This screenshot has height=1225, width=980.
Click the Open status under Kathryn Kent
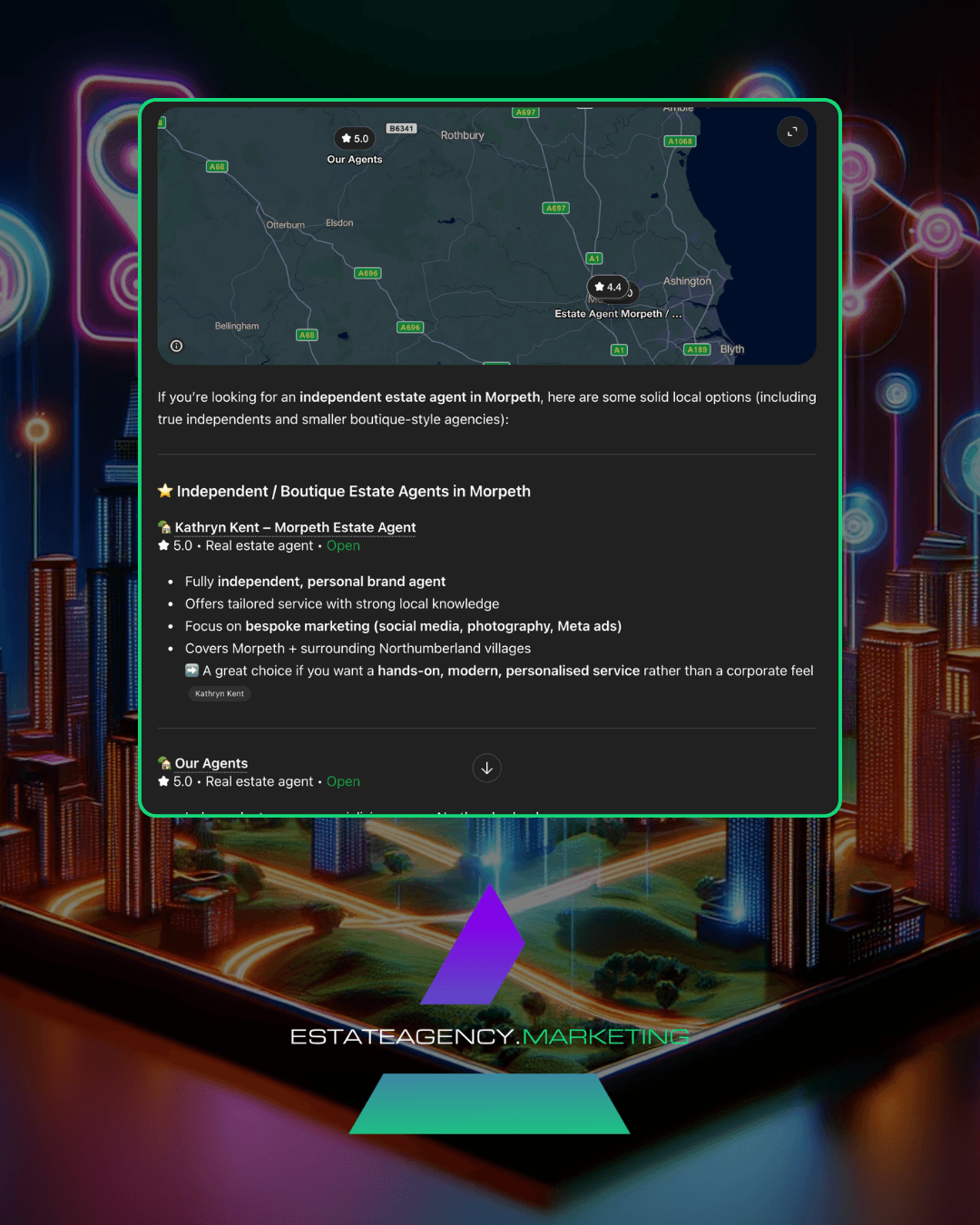click(x=343, y=545)
